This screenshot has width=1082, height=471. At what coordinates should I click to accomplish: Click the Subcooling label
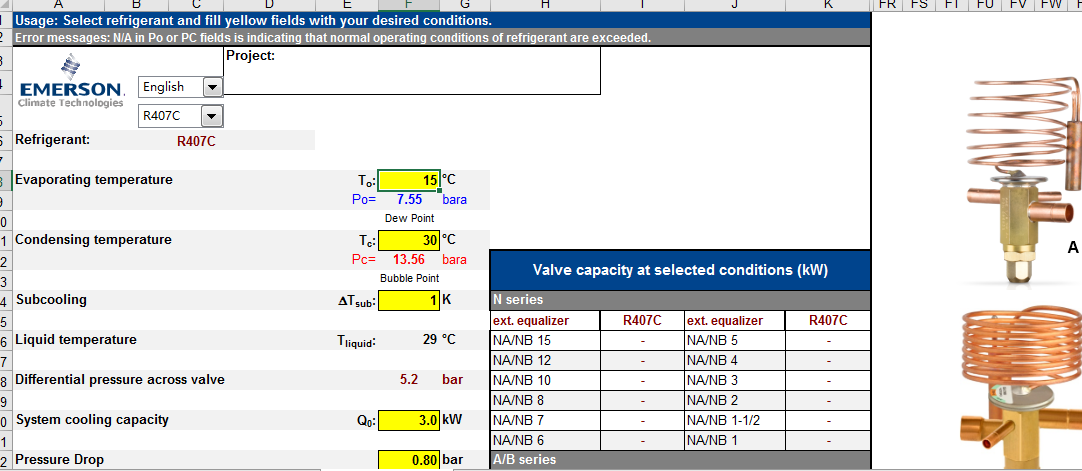click(x=51, y=300)
